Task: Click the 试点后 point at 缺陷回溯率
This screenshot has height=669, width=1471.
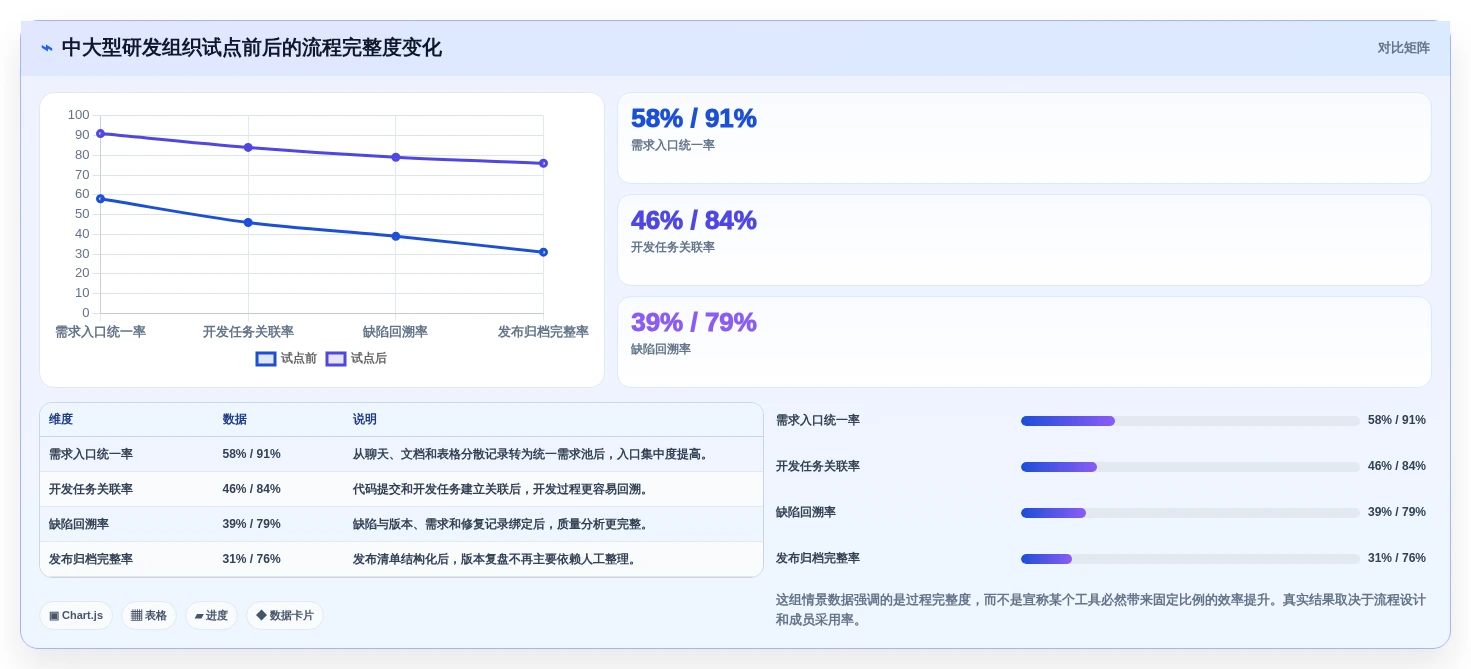Action: pyautogui.click(x=395, y=157)
